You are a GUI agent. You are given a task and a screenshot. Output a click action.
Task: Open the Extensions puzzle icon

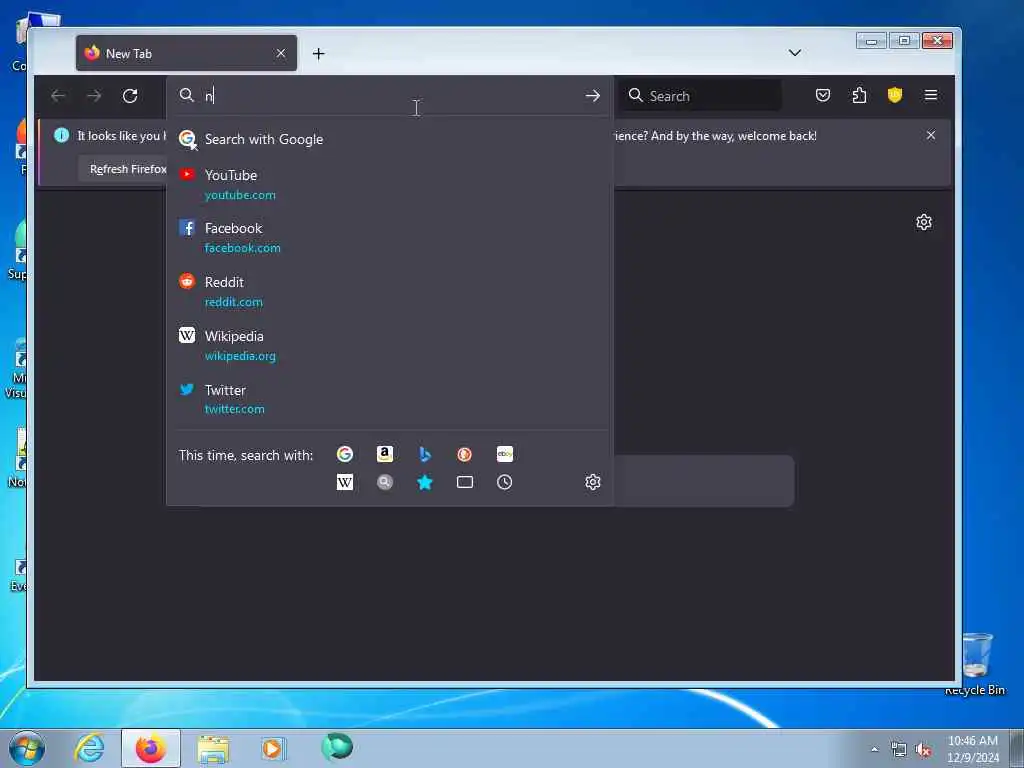coord(859,95)
